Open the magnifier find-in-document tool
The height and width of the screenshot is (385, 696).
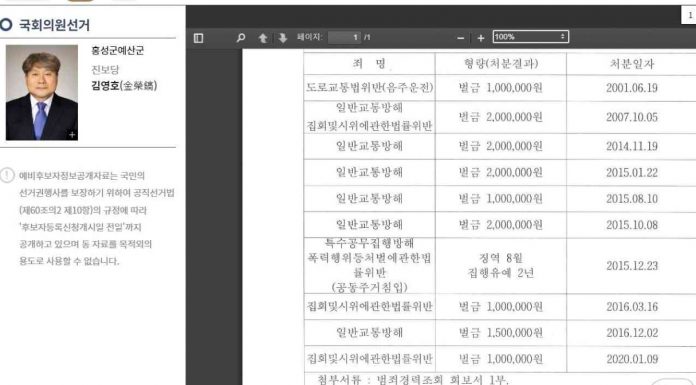241,38
